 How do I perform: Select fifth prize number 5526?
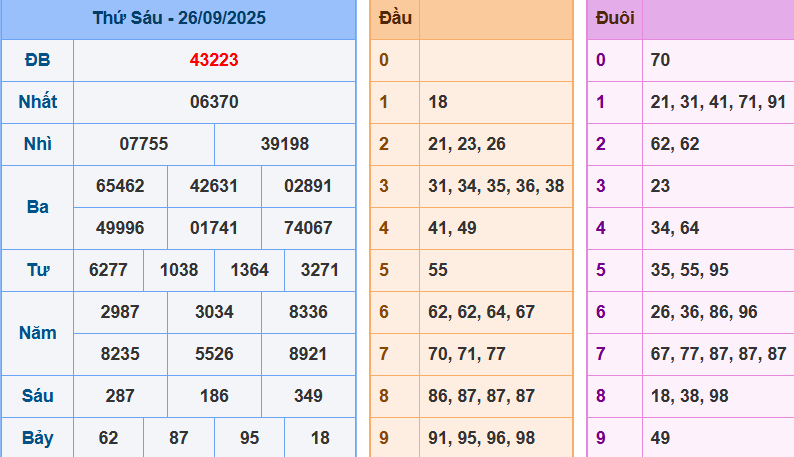tap(214, 354)
